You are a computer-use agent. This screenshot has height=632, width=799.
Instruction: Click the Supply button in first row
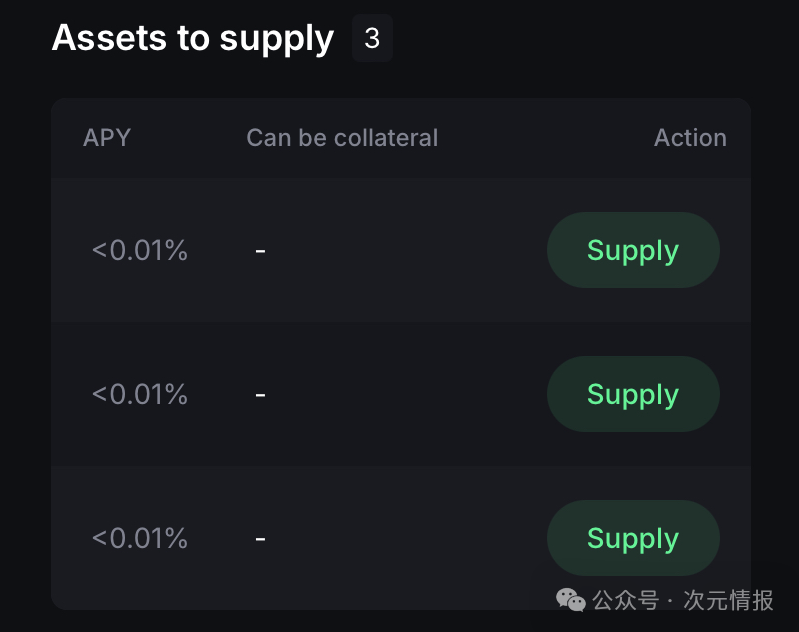pyautogui.click(x=633, y=250)
